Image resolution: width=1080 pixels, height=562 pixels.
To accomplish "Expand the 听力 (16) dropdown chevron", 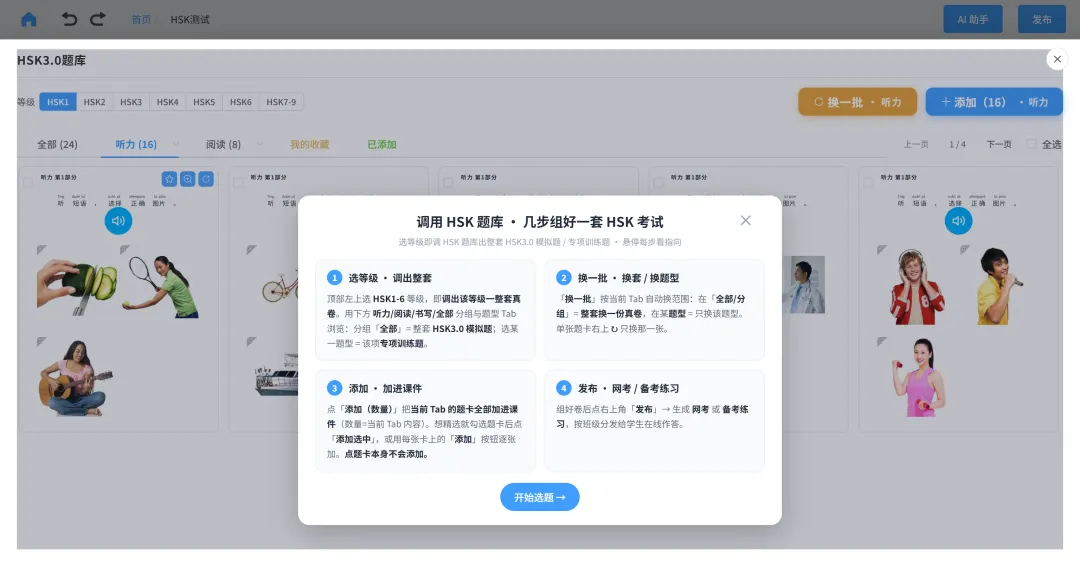I will tap(176, 145).
